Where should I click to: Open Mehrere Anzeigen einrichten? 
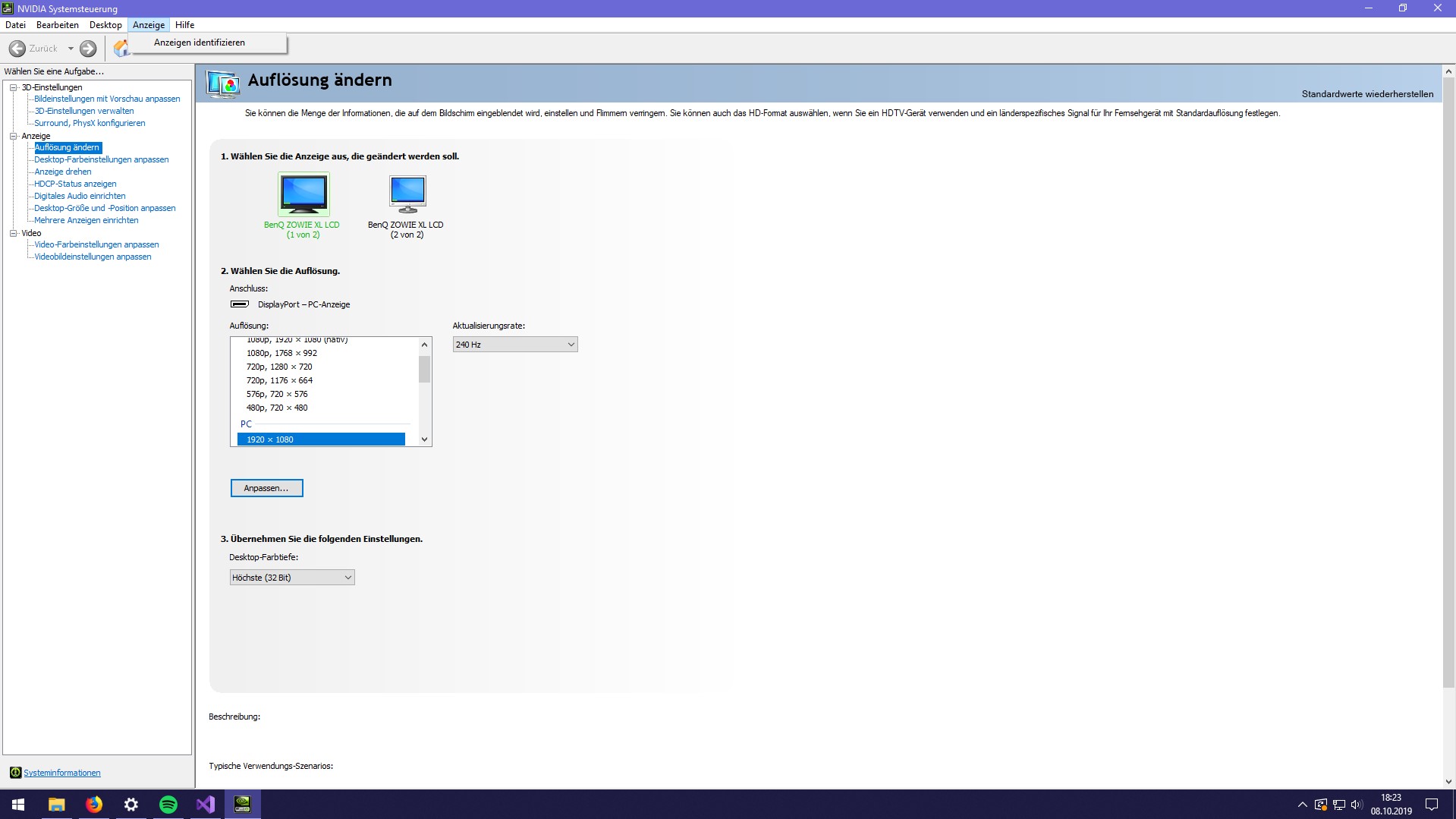coord(86,220)
